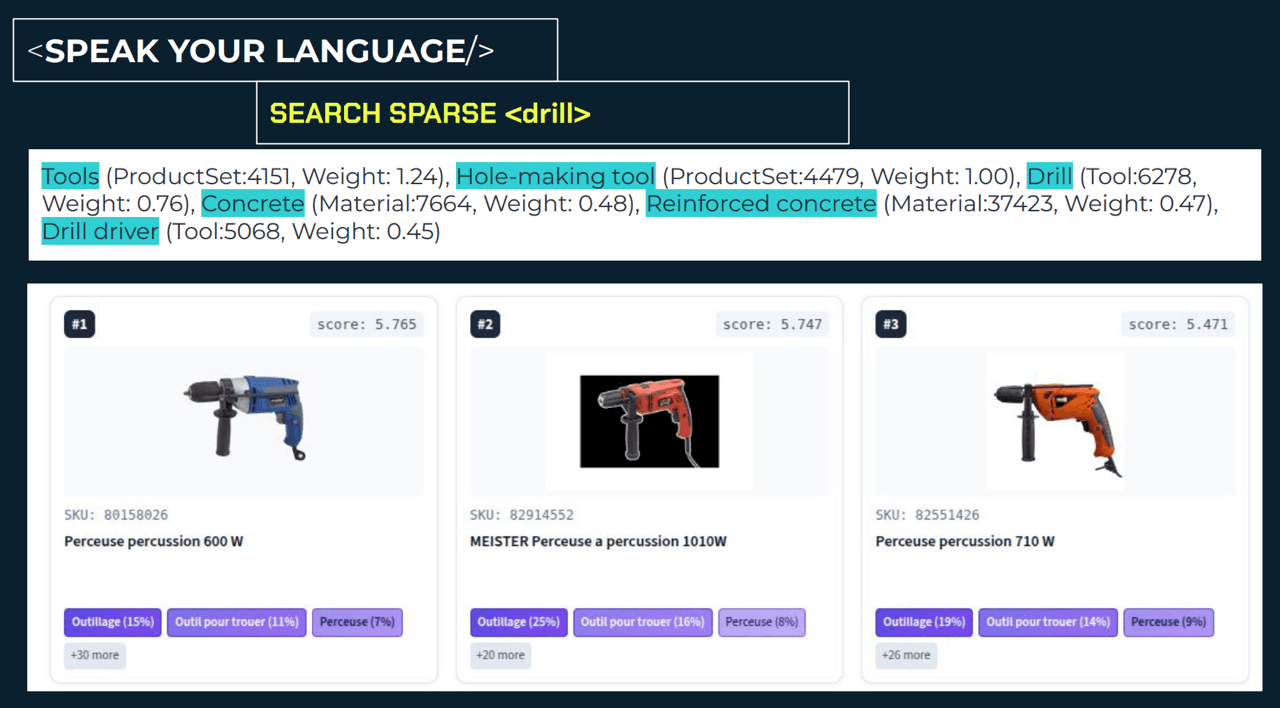Expand +20 more tags on second card

(501, 655)
